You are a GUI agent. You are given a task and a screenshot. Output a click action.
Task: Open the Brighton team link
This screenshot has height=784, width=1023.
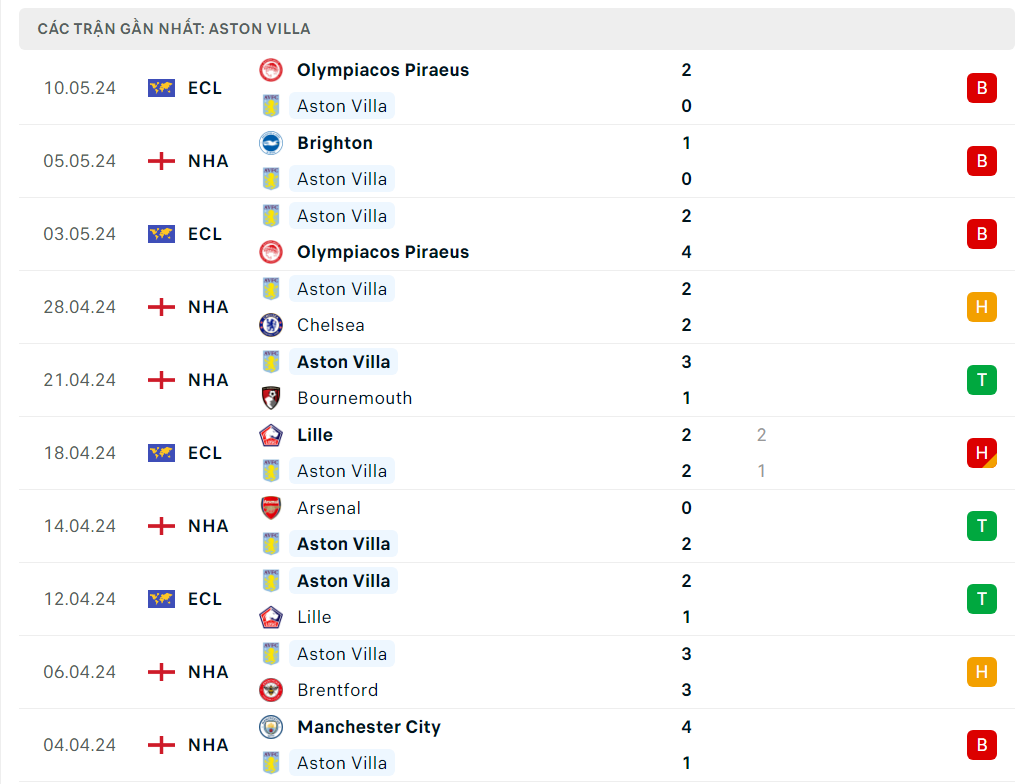click(x=335, y=143)
